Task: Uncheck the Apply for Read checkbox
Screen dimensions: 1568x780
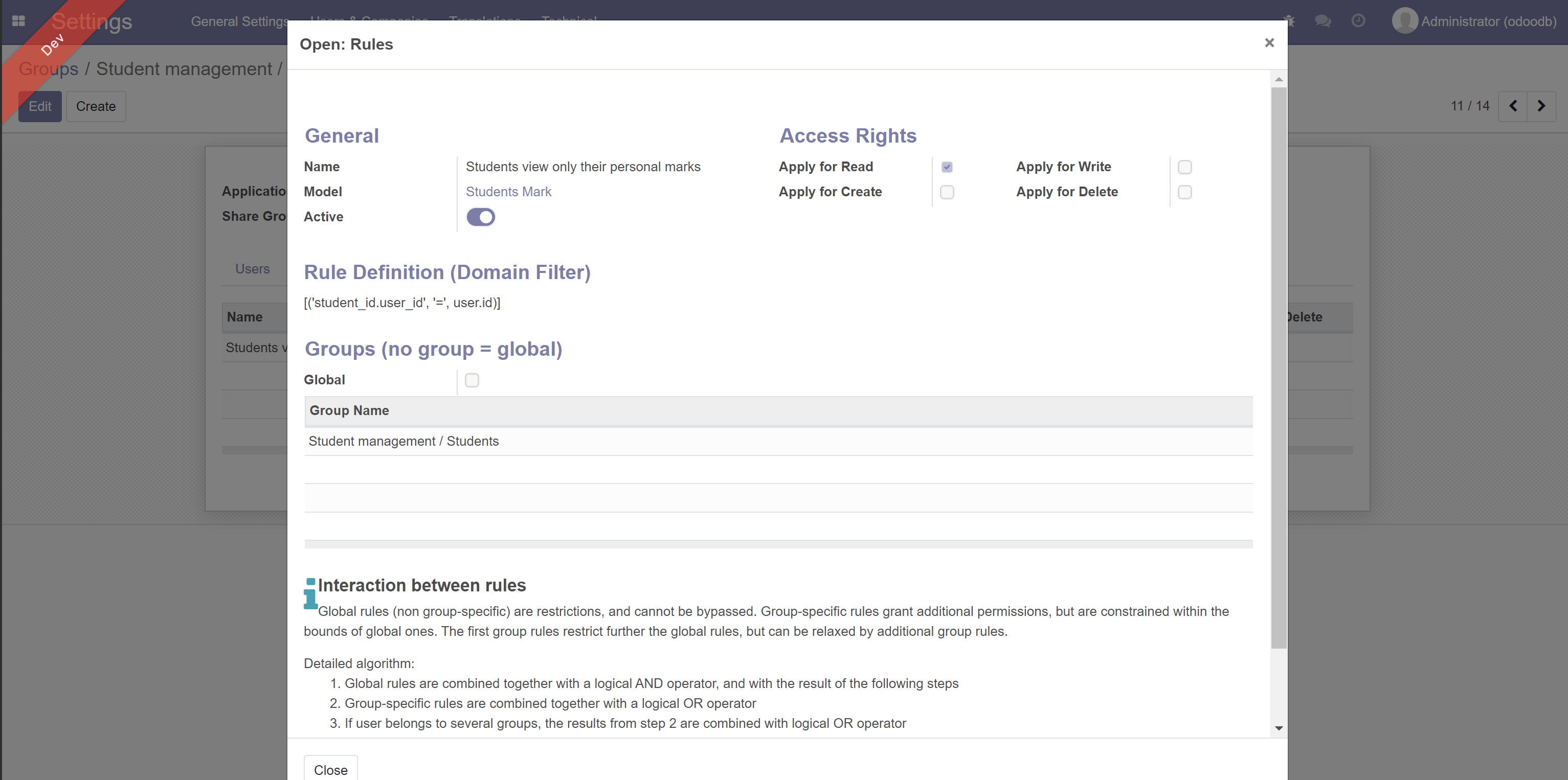Action: click(x=947, y=166)
